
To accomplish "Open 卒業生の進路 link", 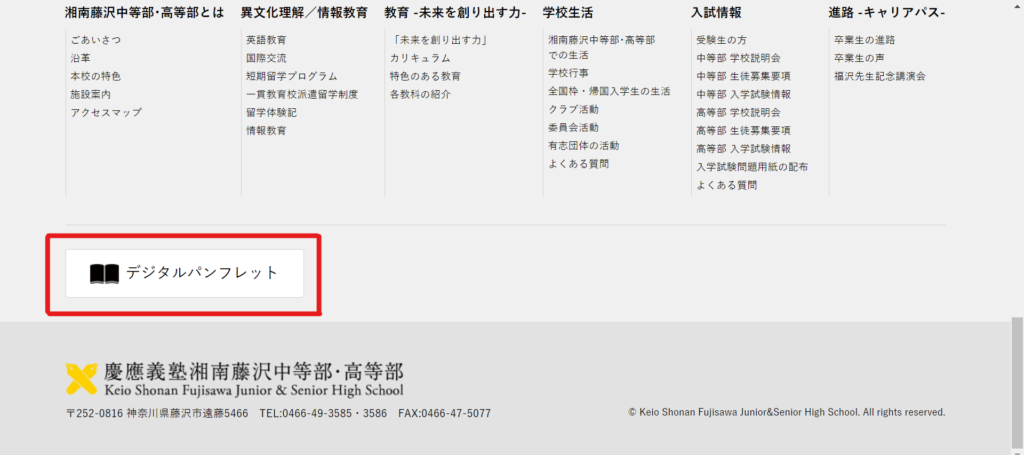I will coord(865,40).
